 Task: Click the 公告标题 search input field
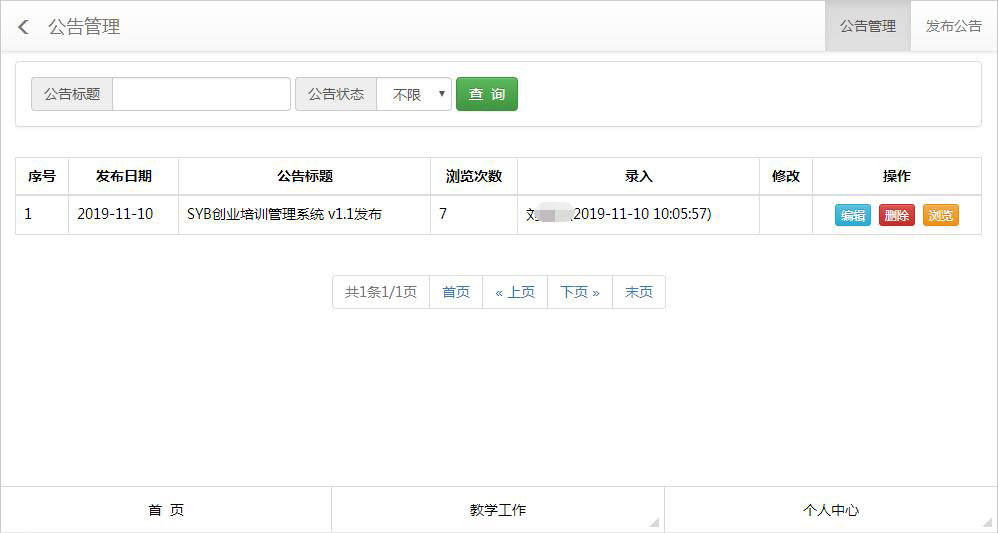click(201, 94)
